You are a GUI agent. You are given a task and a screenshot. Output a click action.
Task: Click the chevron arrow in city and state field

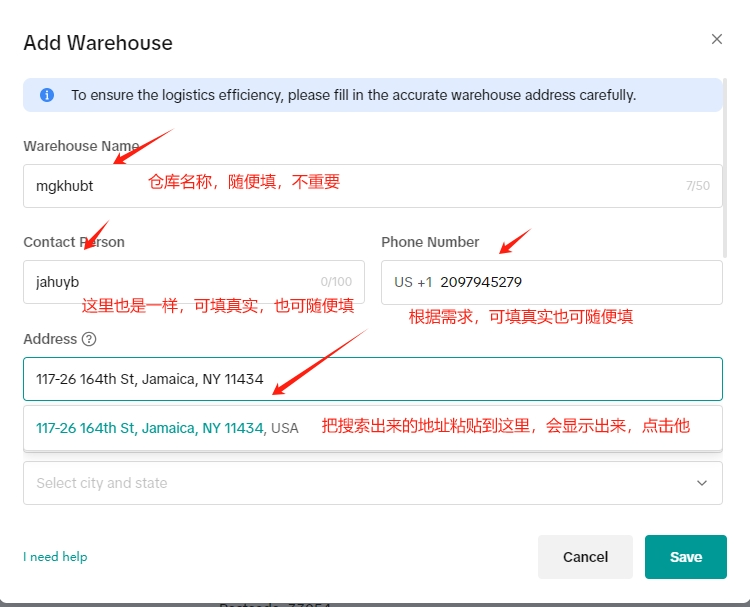701,483
